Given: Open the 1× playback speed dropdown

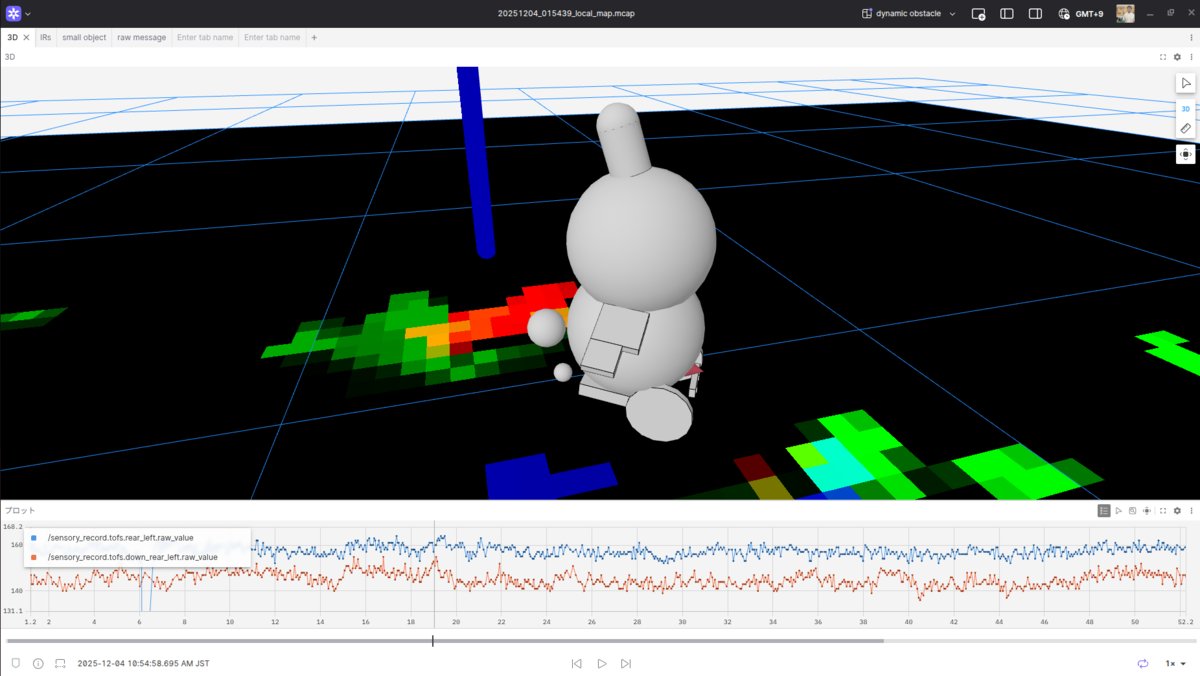Looking at the screenshot, I should pyautogui.click(x=1175, y=663).
